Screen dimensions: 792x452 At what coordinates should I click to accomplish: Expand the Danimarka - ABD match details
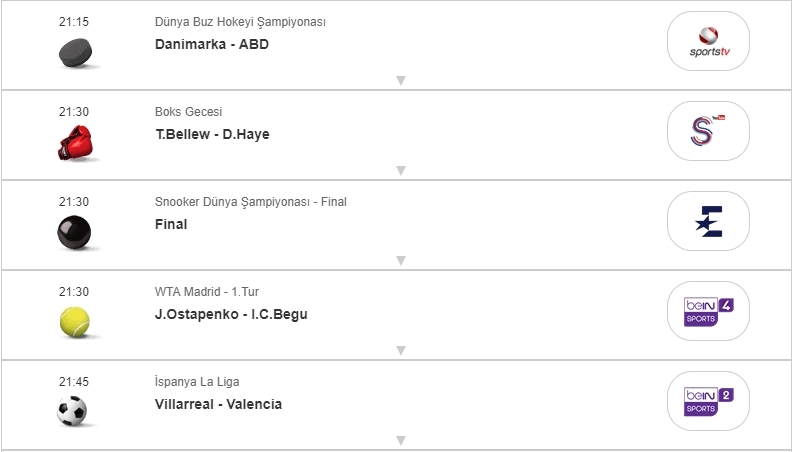(x=400, y=80)
